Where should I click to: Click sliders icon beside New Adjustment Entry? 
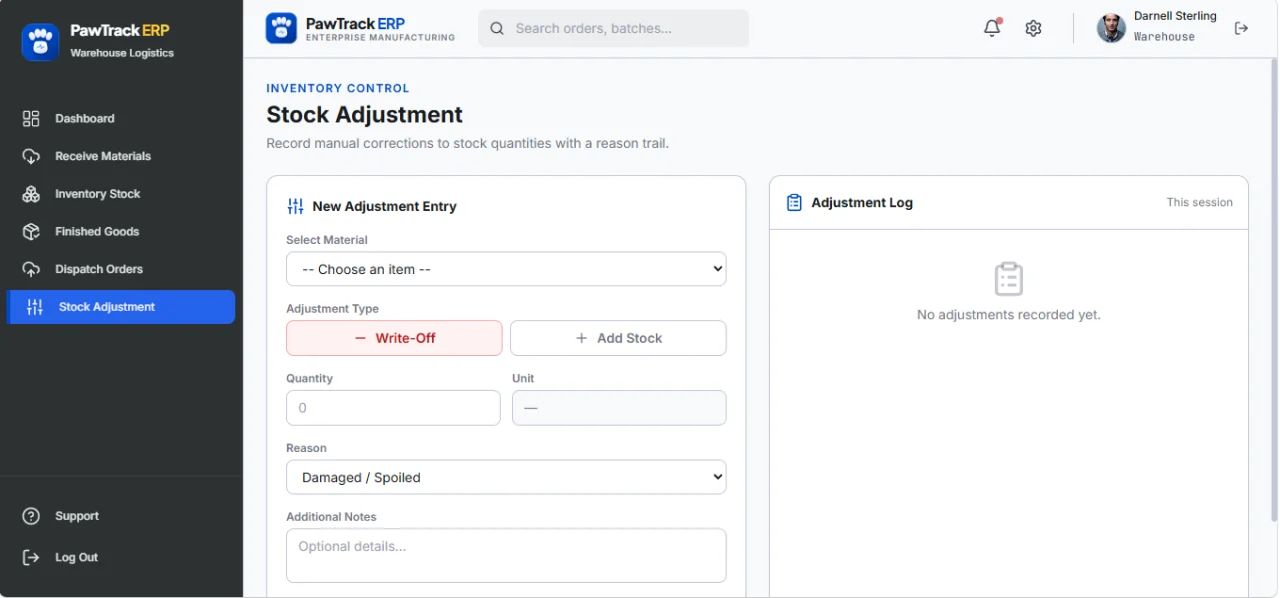(295, 206)
